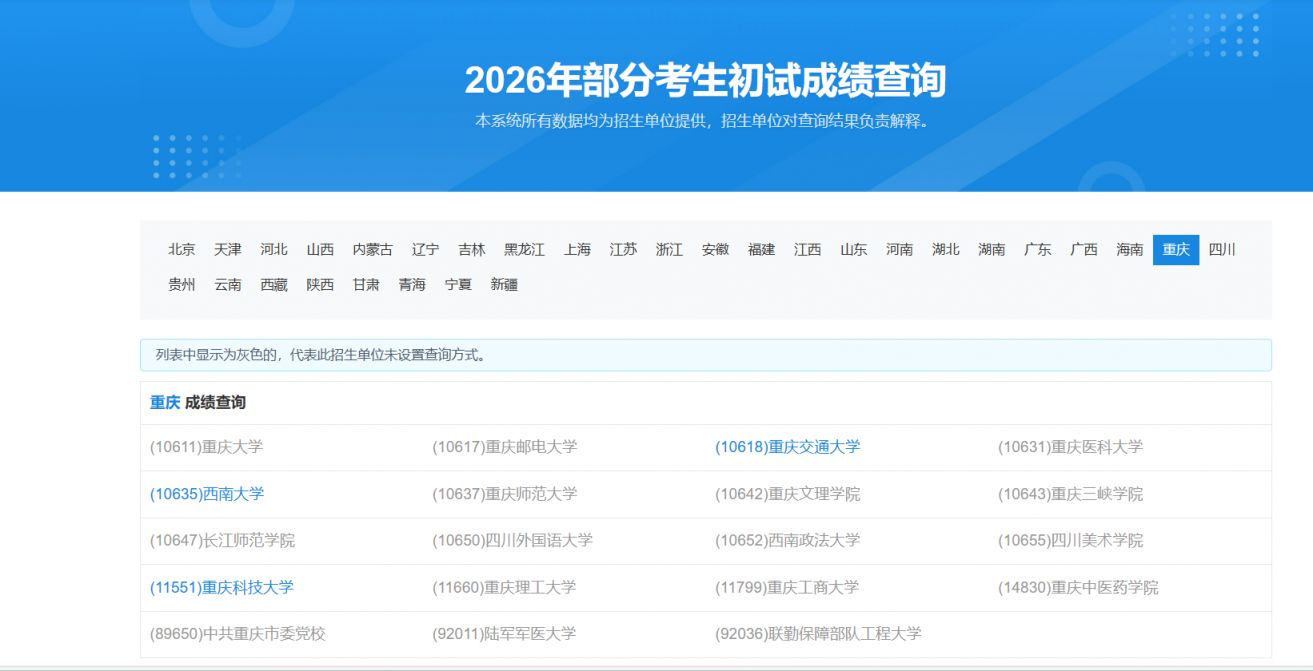Select the 内蒙古 province tab
Viewport: 1313px width, 671px height.
(x=373, y=250)
